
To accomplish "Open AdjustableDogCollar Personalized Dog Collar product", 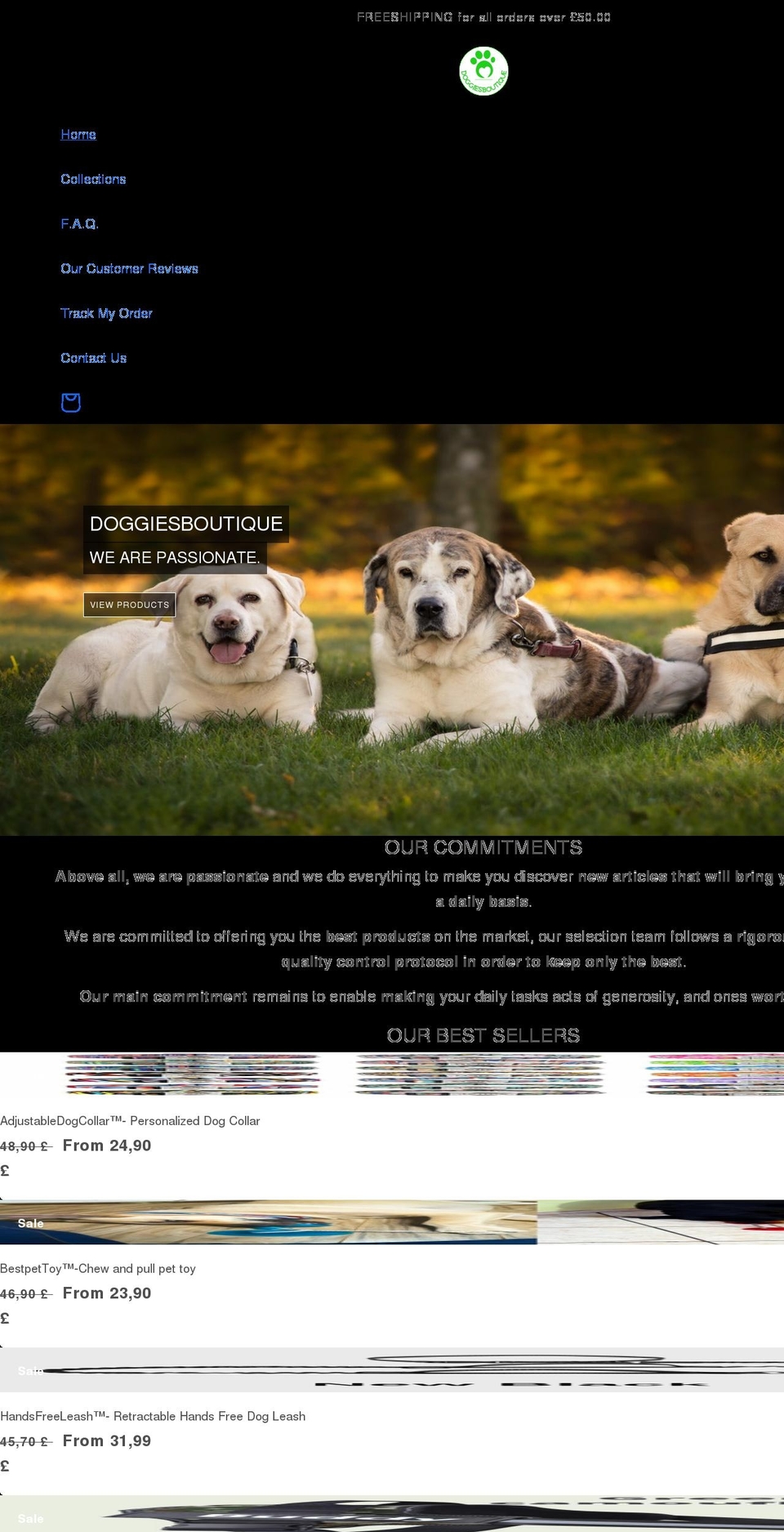I will 130,1121.
